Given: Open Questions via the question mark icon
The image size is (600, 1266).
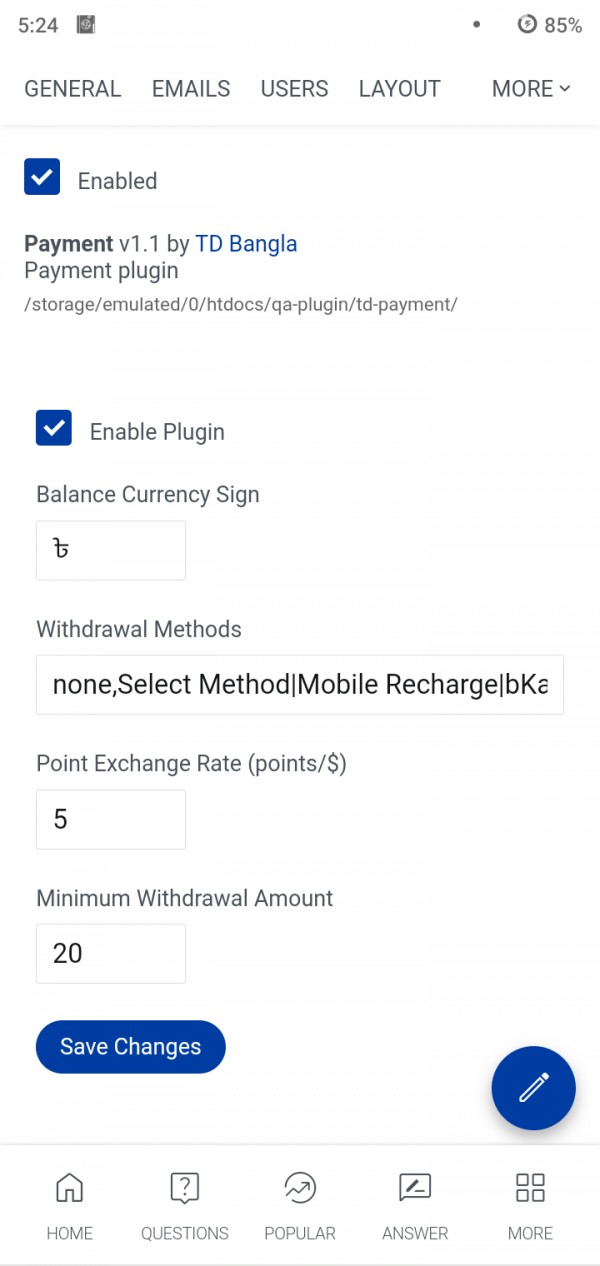Looking at the screenshot, I should pyautogui.click(x=185, y=1188).
